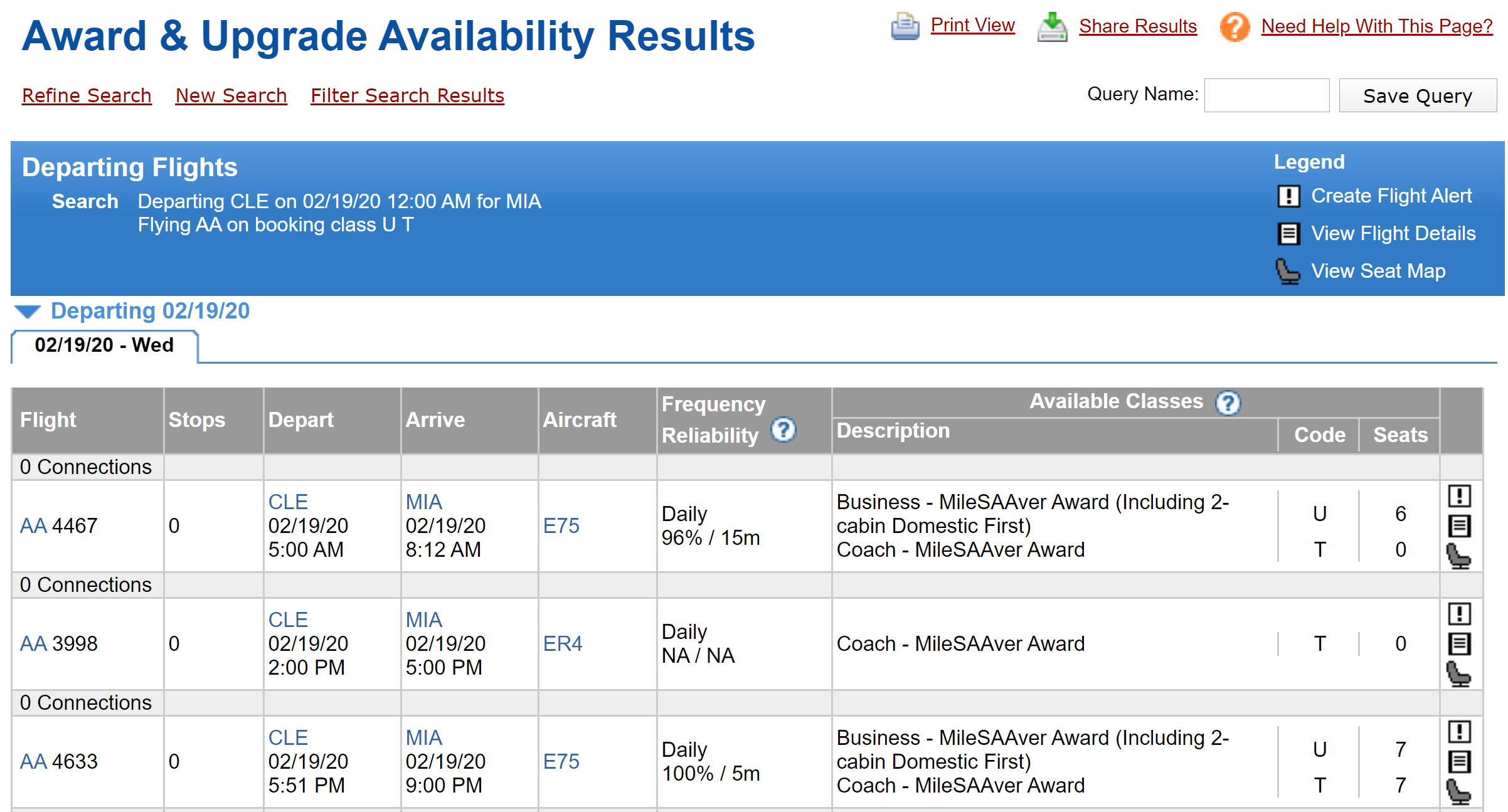Click CLE departure link for AA 4633
1508x812 pixels.
point(288,737)
